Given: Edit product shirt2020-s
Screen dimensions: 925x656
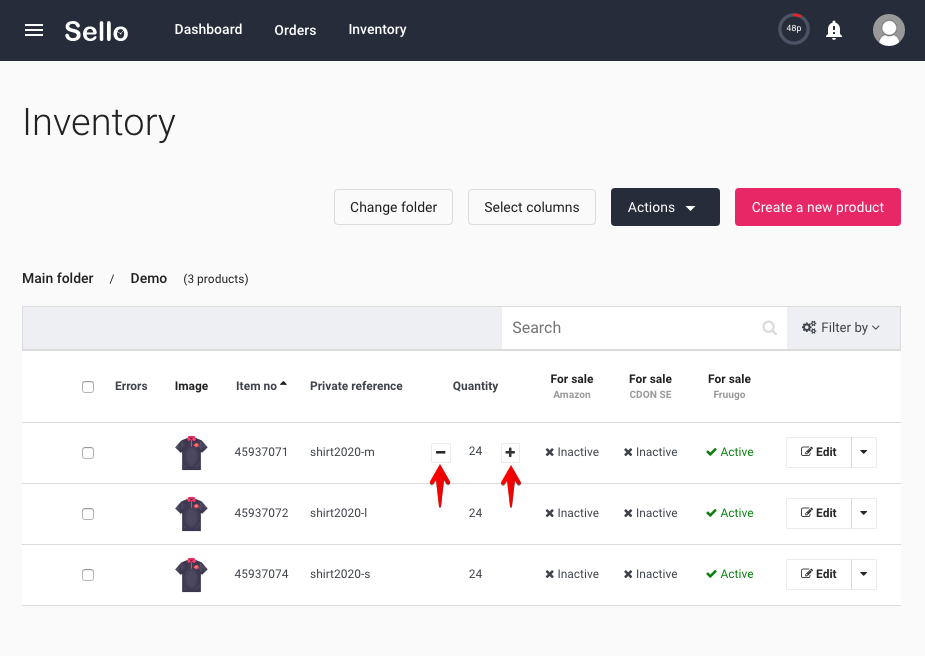Looking at the screenshot, I should [819, 574].
